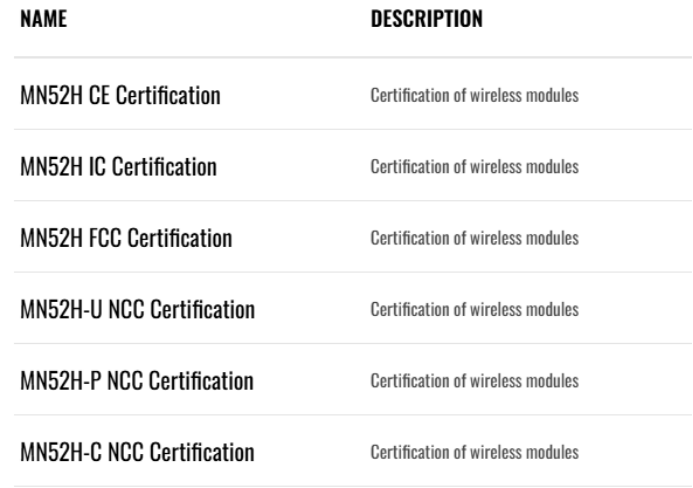Click "FCC" text in third row

pos(105,238)
